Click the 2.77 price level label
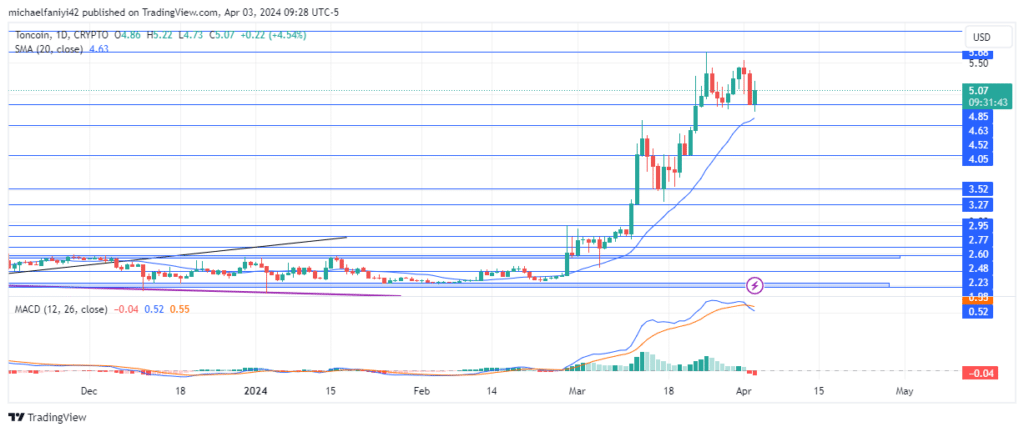The image size is (1024, 432). coord(978,240)
